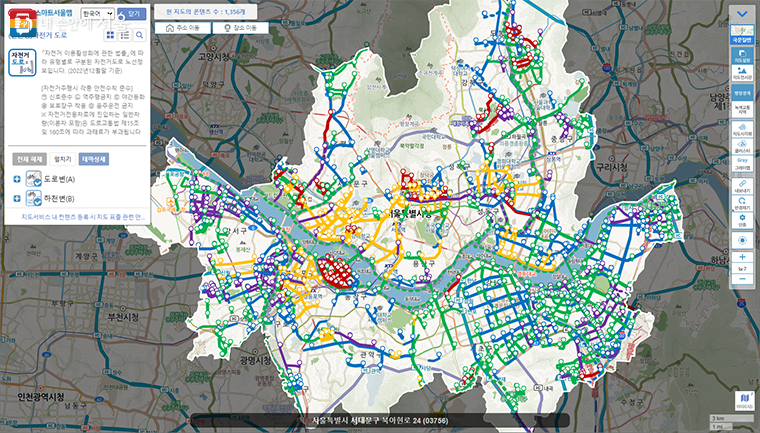Screen dimensions: 760x433
Task: Open 지도시각화 map visualization tool
Action: coord(742,129)
